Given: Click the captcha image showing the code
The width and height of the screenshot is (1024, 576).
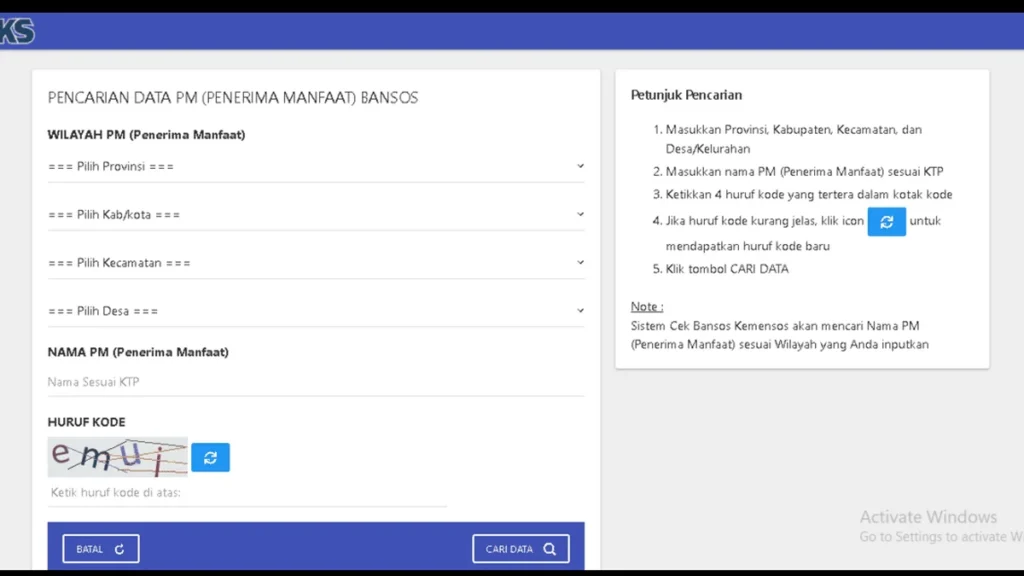Looking at the screenshot, I should pos(117,457).
